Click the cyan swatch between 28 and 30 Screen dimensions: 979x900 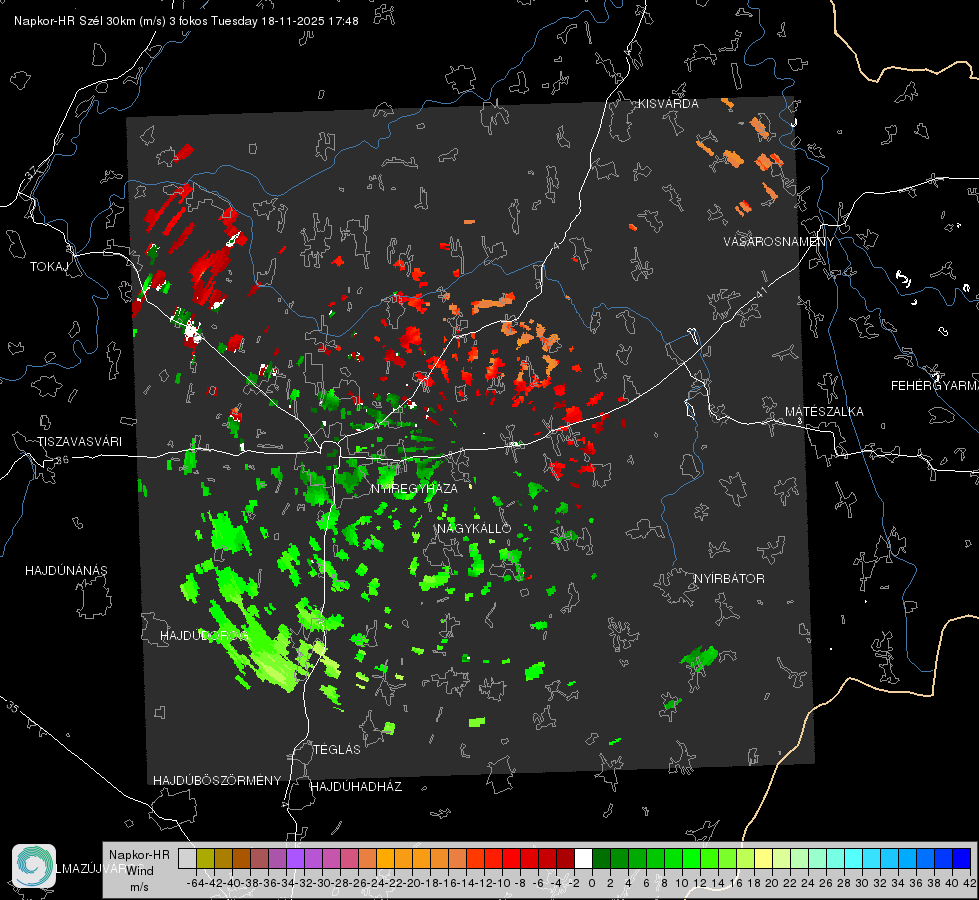click(854, 858)
